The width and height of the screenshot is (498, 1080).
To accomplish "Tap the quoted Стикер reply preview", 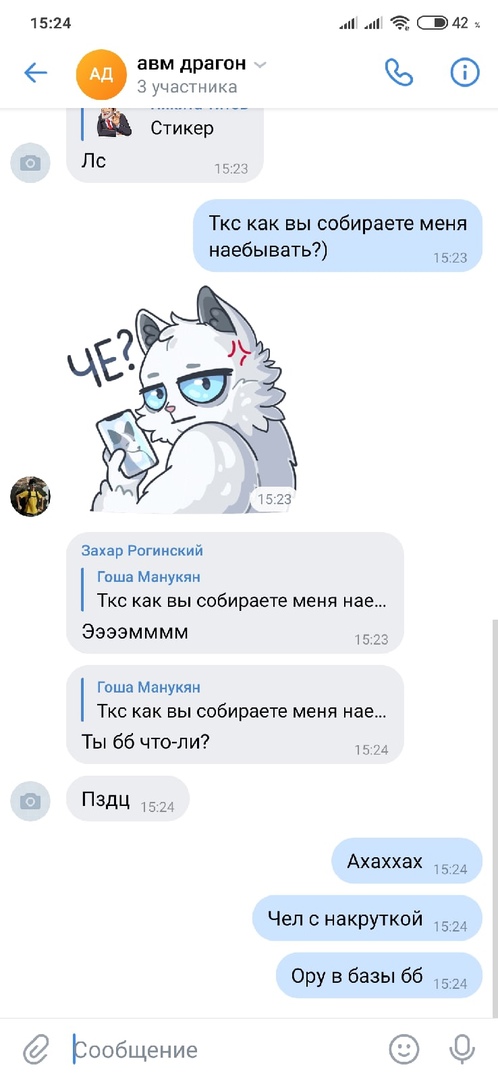I will click(165, 123).
